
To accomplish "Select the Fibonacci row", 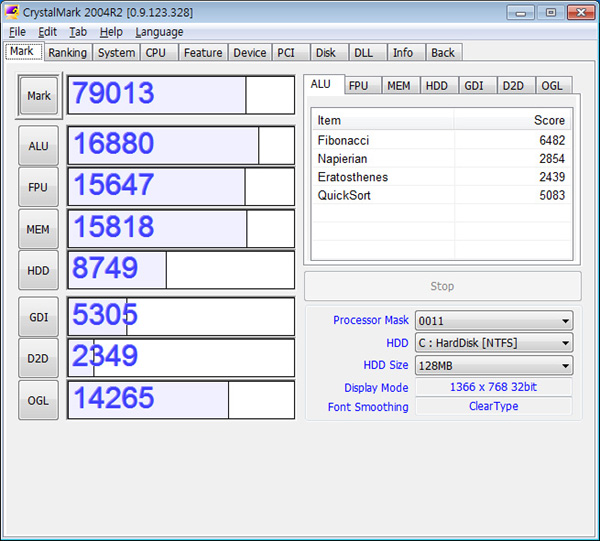I will click(x=442, y=140).
